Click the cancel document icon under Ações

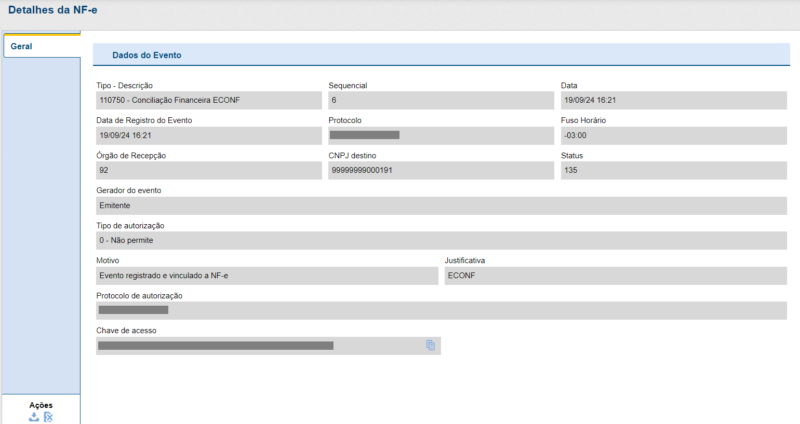click(x=48, y=416)
